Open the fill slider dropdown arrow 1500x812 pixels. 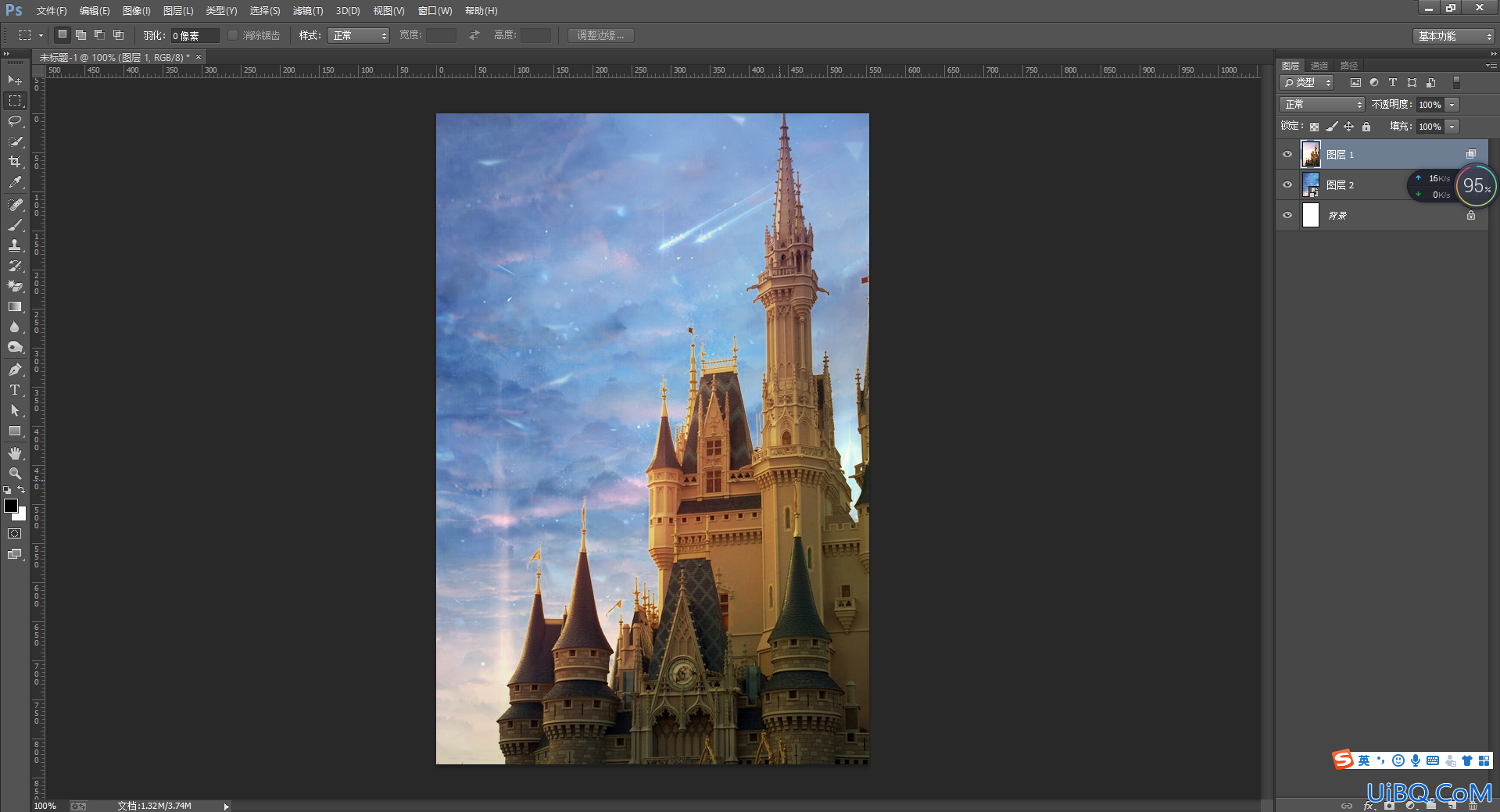point(1452,127)
